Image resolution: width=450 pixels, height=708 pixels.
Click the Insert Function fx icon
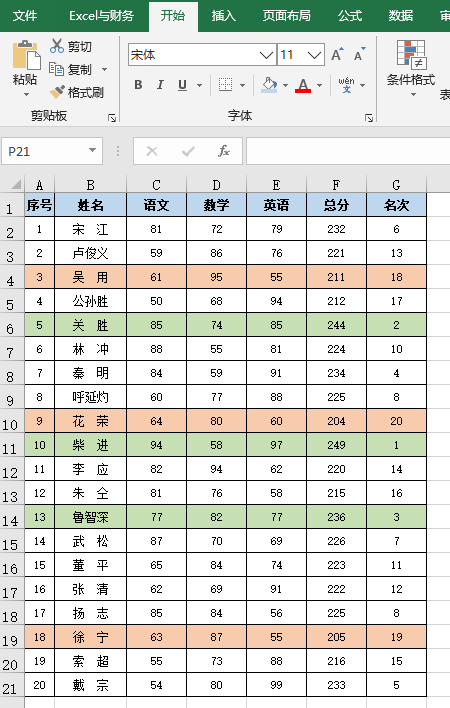[224, 151]
